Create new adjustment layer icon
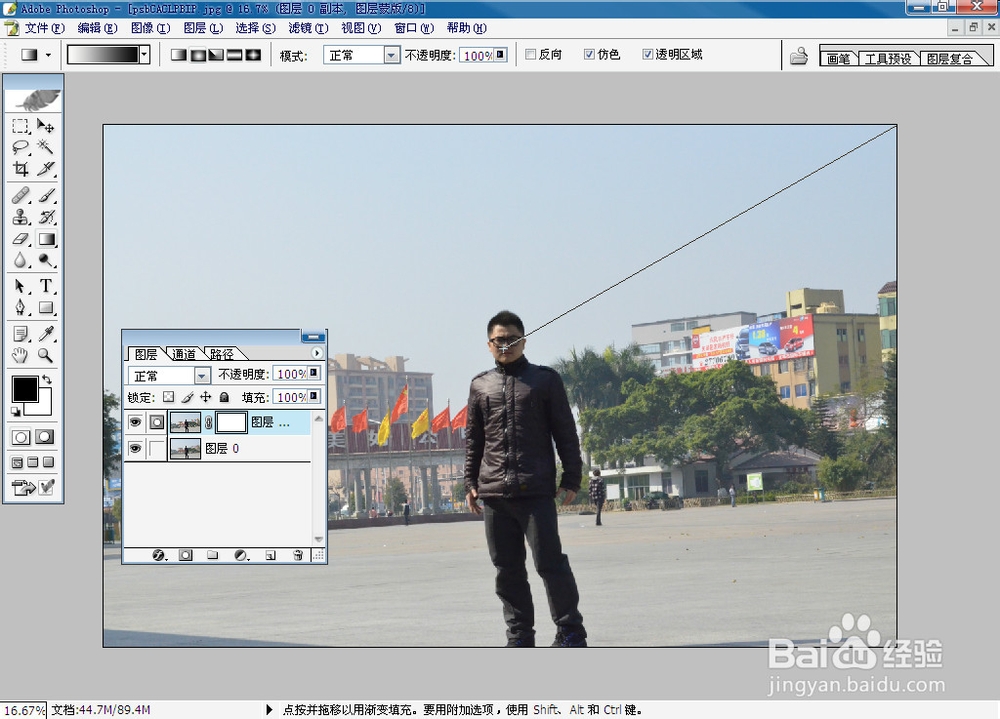This screenshot has height=719, width=1000. pyautogui.click(x=240, y=555)
